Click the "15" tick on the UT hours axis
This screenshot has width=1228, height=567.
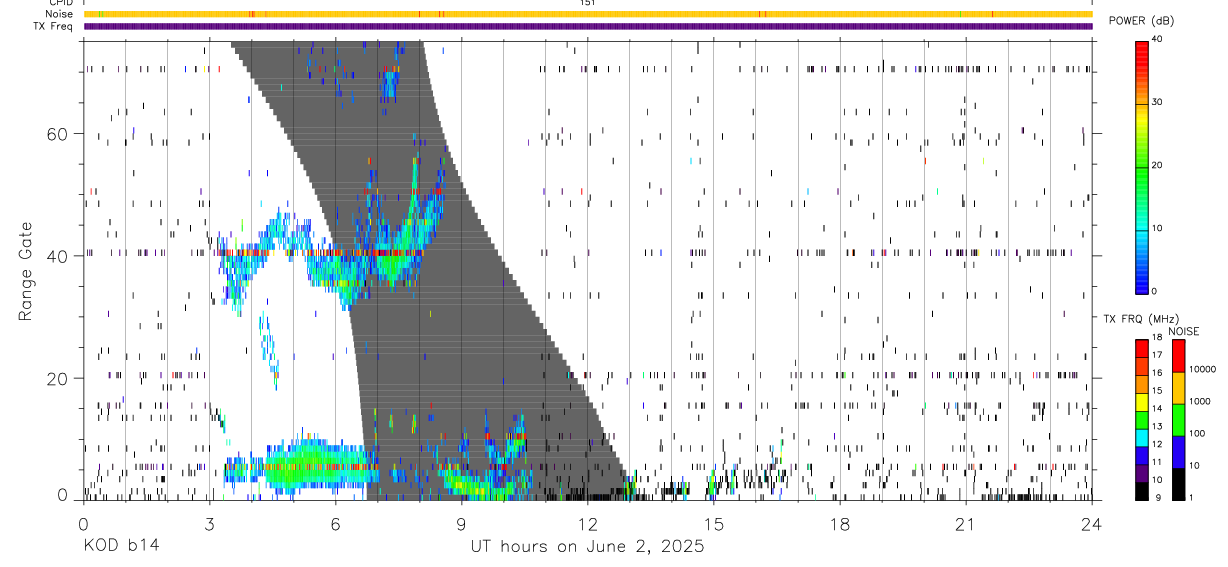click(x=714, y=522)
